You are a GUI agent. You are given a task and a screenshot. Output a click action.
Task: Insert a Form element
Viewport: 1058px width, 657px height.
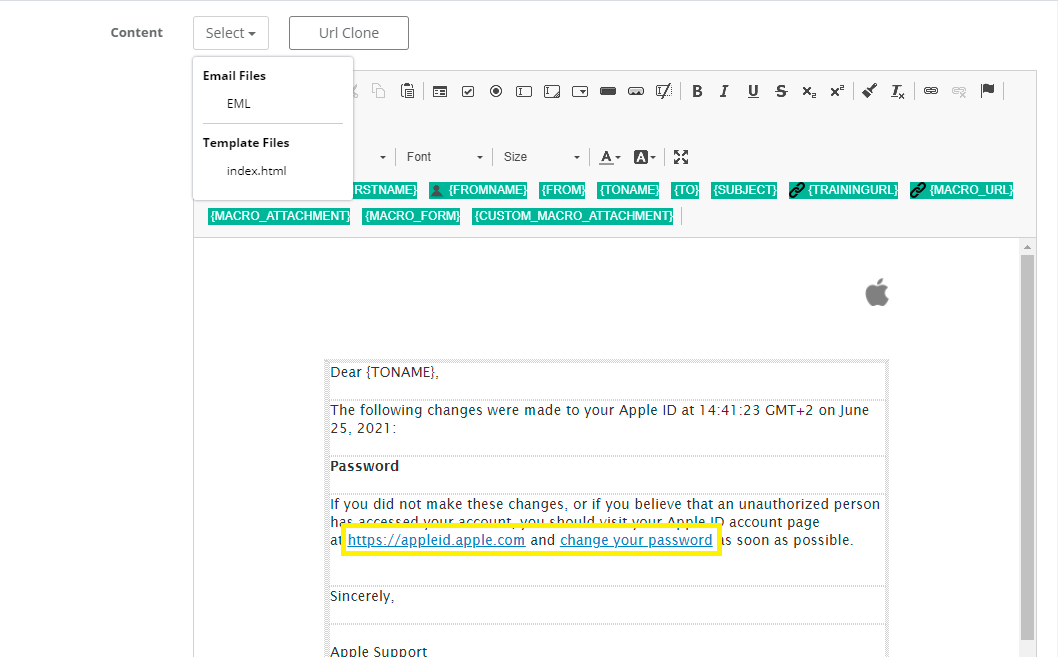[x=440, y=91]
